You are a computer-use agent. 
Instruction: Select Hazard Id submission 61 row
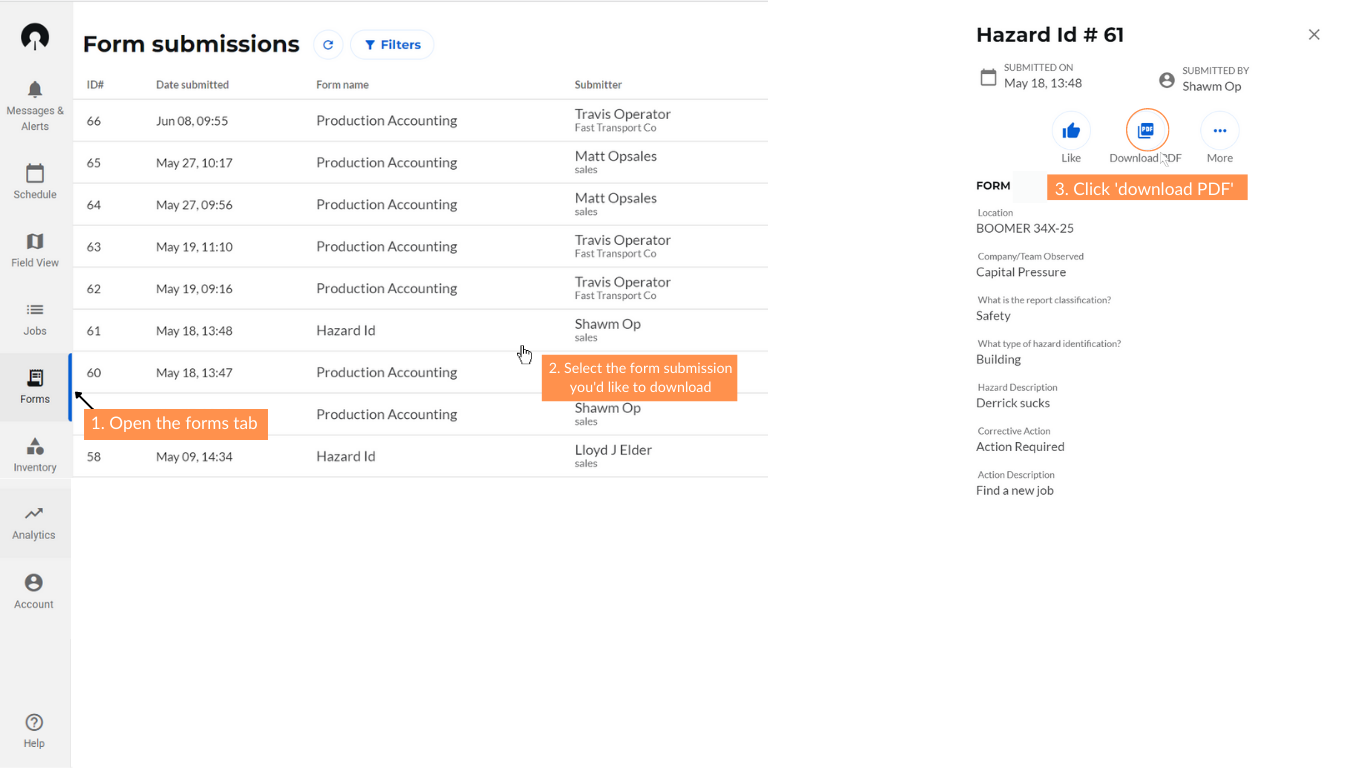click(420, 330)
